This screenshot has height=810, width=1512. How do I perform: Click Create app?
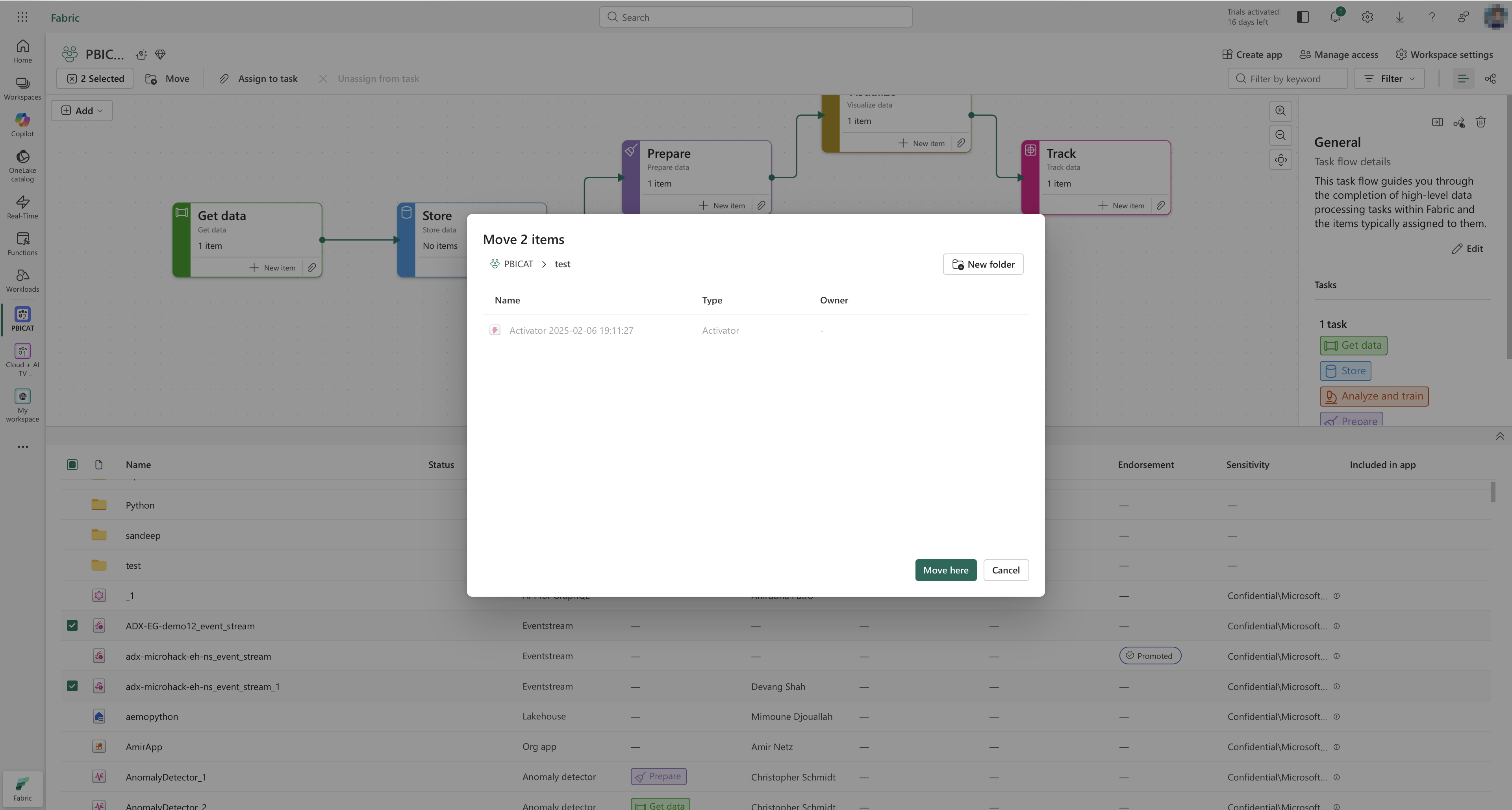tap(1252, 55)
